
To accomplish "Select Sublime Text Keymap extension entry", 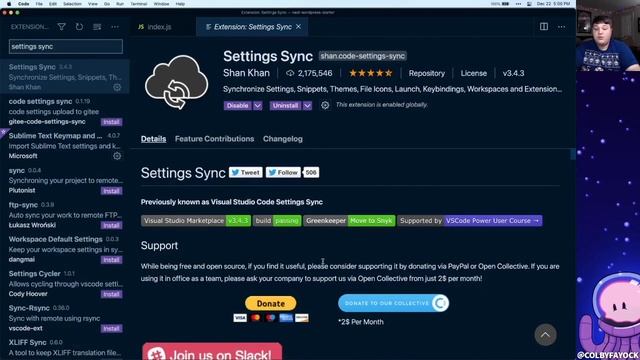I will [65, 146].
